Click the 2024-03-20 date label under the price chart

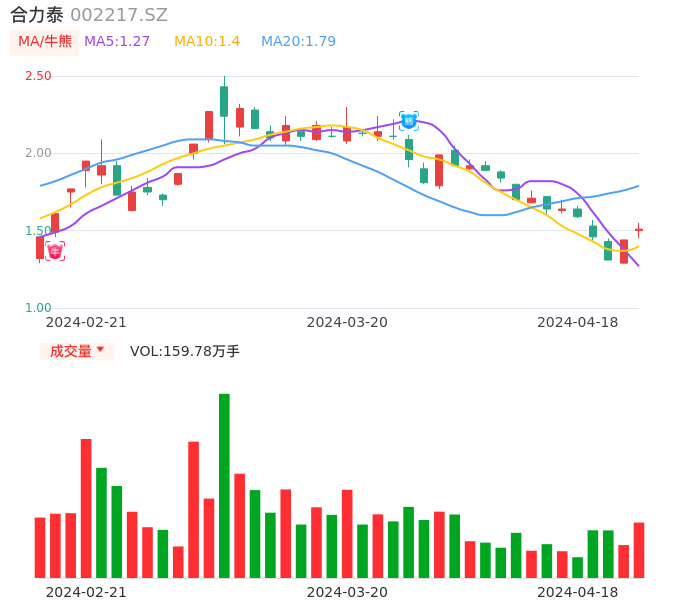pyautogui.click(x=347, y=322)
